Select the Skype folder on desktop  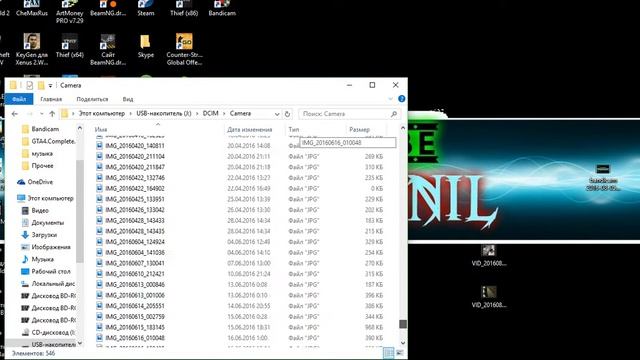146,46
